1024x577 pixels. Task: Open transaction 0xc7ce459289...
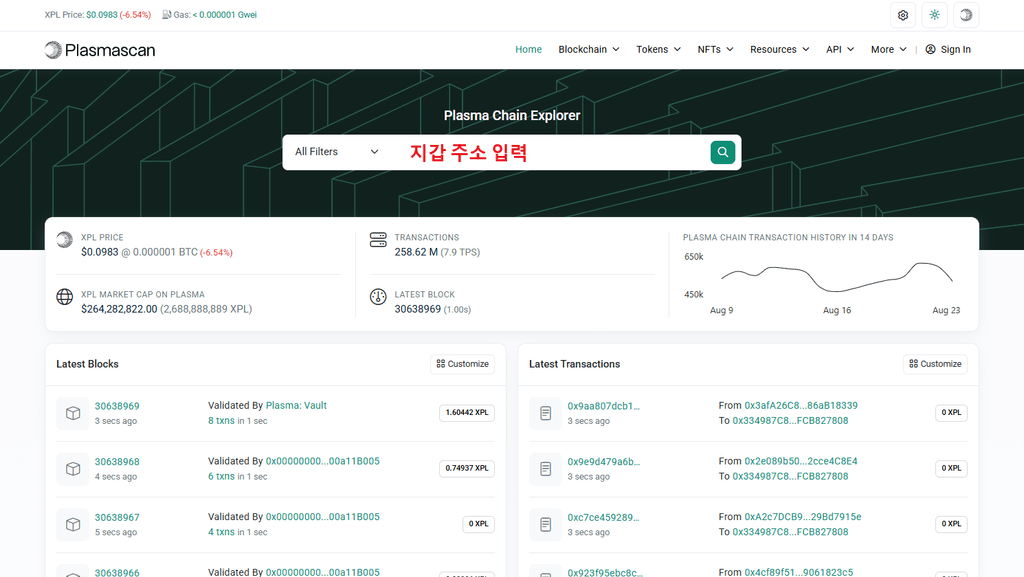pos(603,517)
